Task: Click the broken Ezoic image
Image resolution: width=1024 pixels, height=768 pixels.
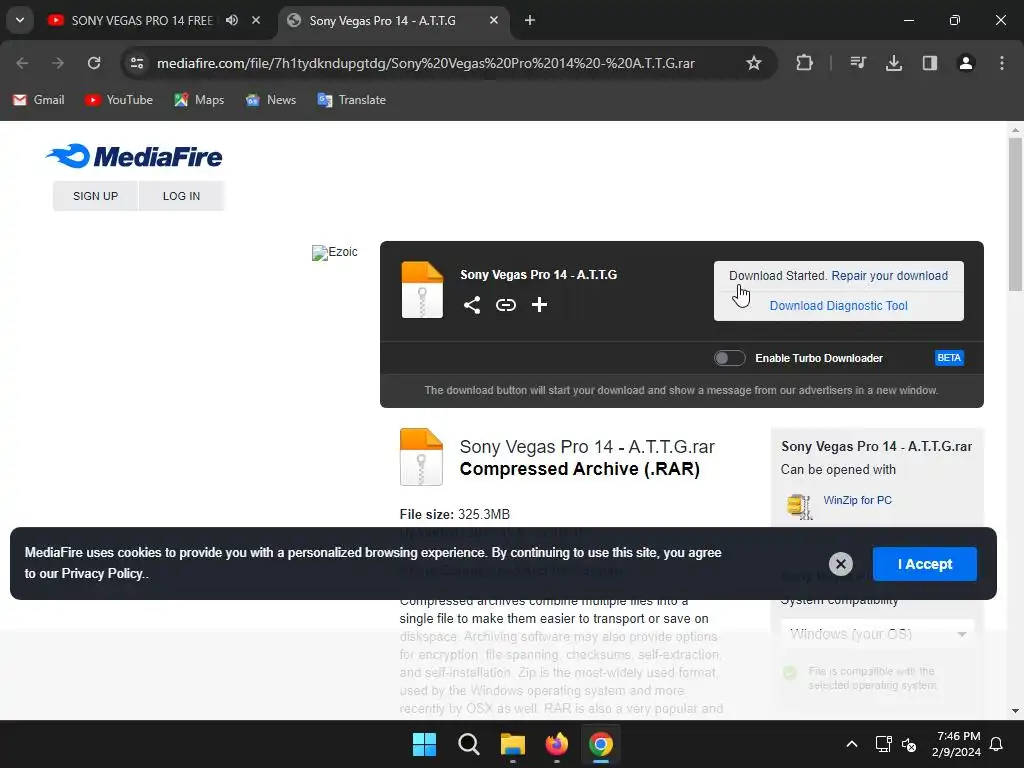Action: click(334, 252)
